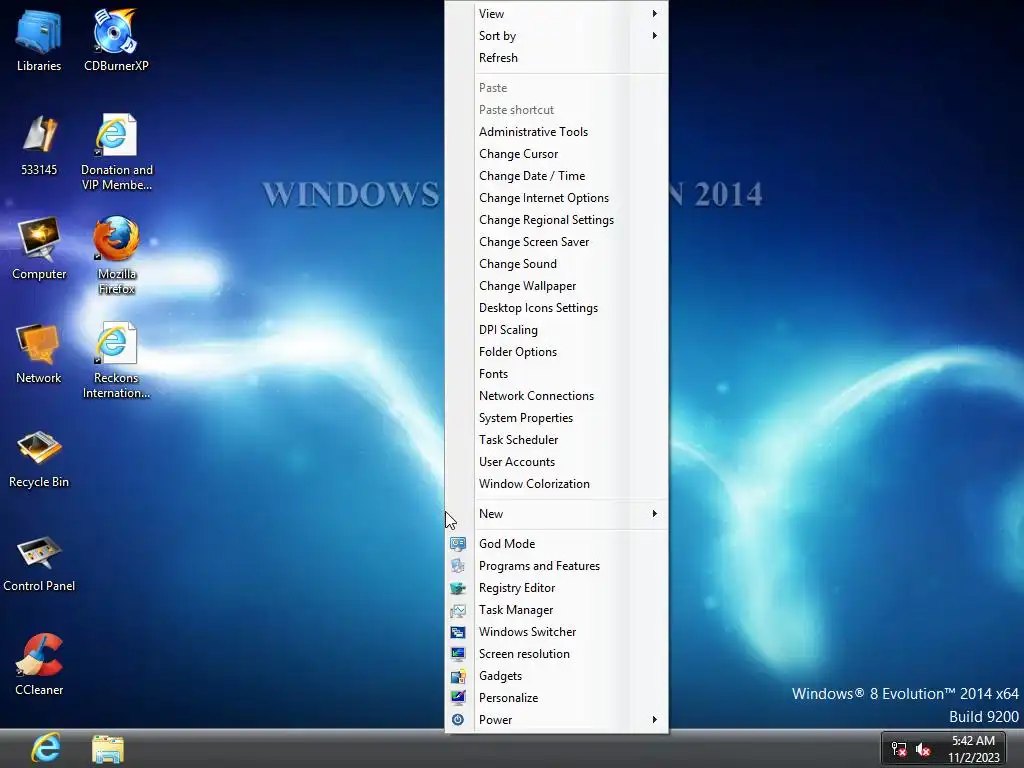Image resolution: width=1024 pixels, height=768 pixels.
Task: Open Folder Options menu entry
Action: tap(556, 352)
